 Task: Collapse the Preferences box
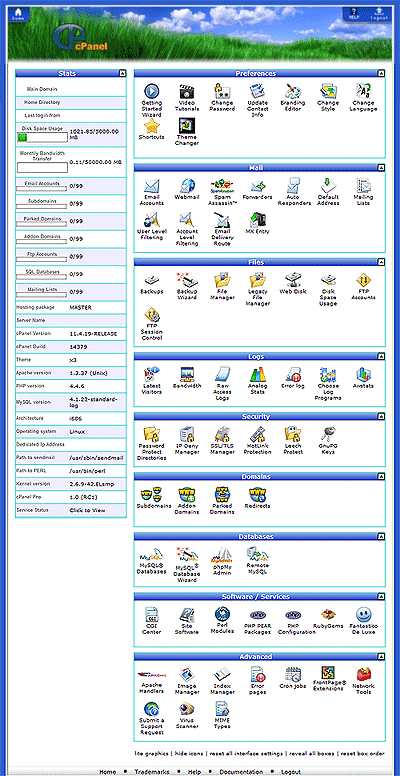pyautogui.click(x=381, y=73)
